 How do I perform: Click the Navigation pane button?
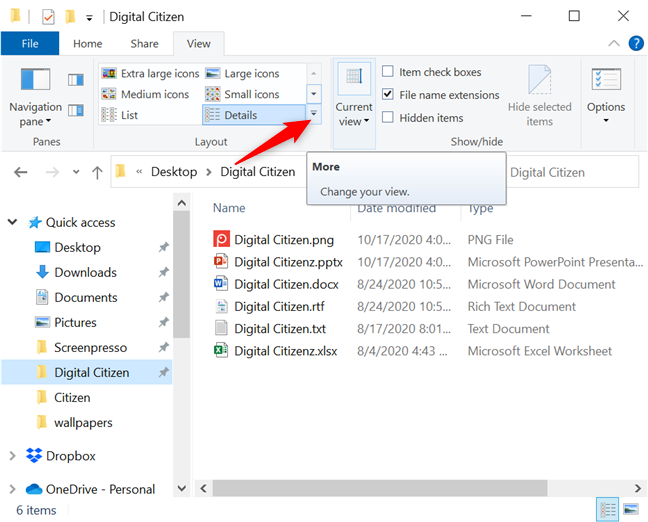tap(36, 98)
